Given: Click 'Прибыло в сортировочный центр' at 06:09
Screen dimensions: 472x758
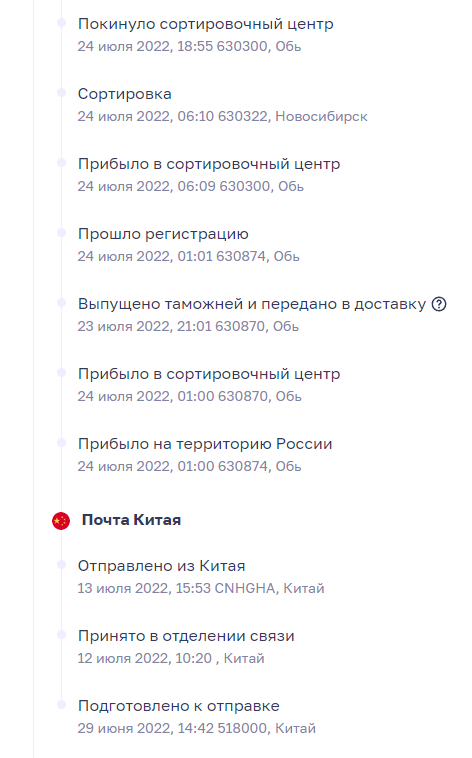Looking at the screenshot, I should 209,164.
